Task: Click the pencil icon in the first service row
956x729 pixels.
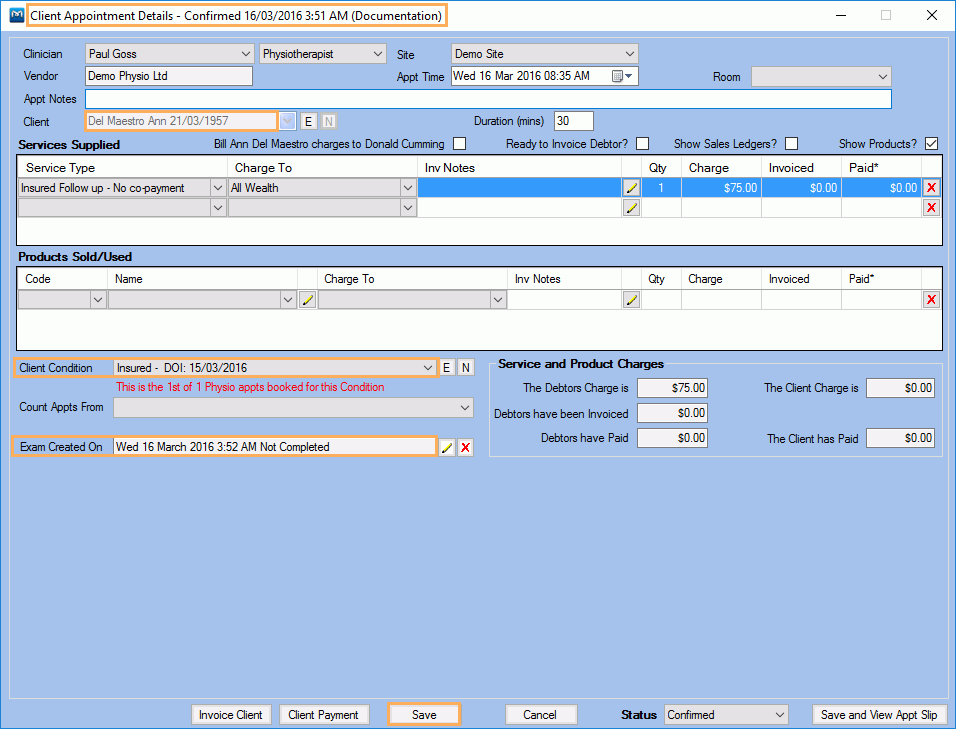Action: click(x=631, y=188)
